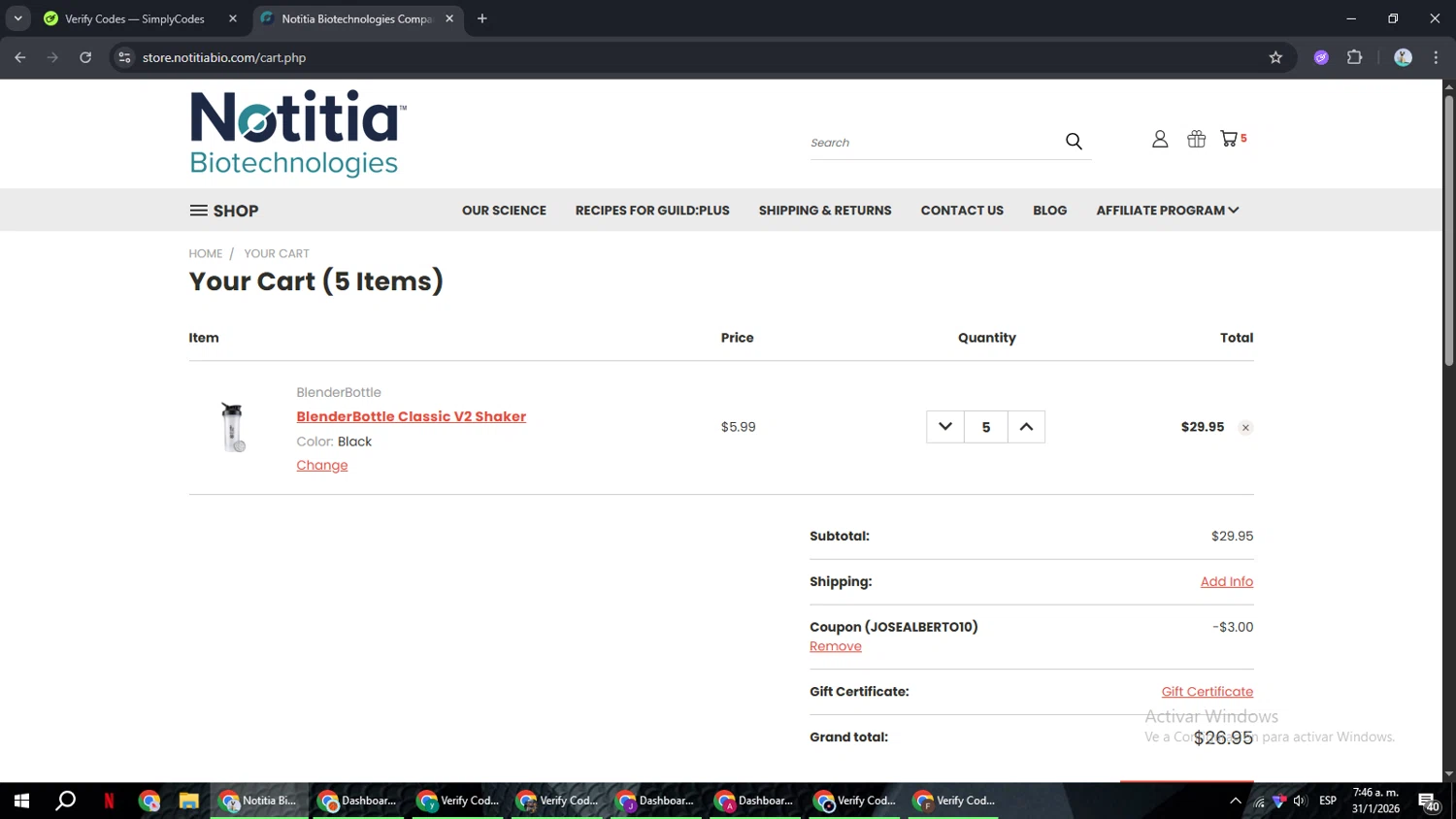Open the purple extension icon
1456x819 pixels.
tap(1321, 57)
